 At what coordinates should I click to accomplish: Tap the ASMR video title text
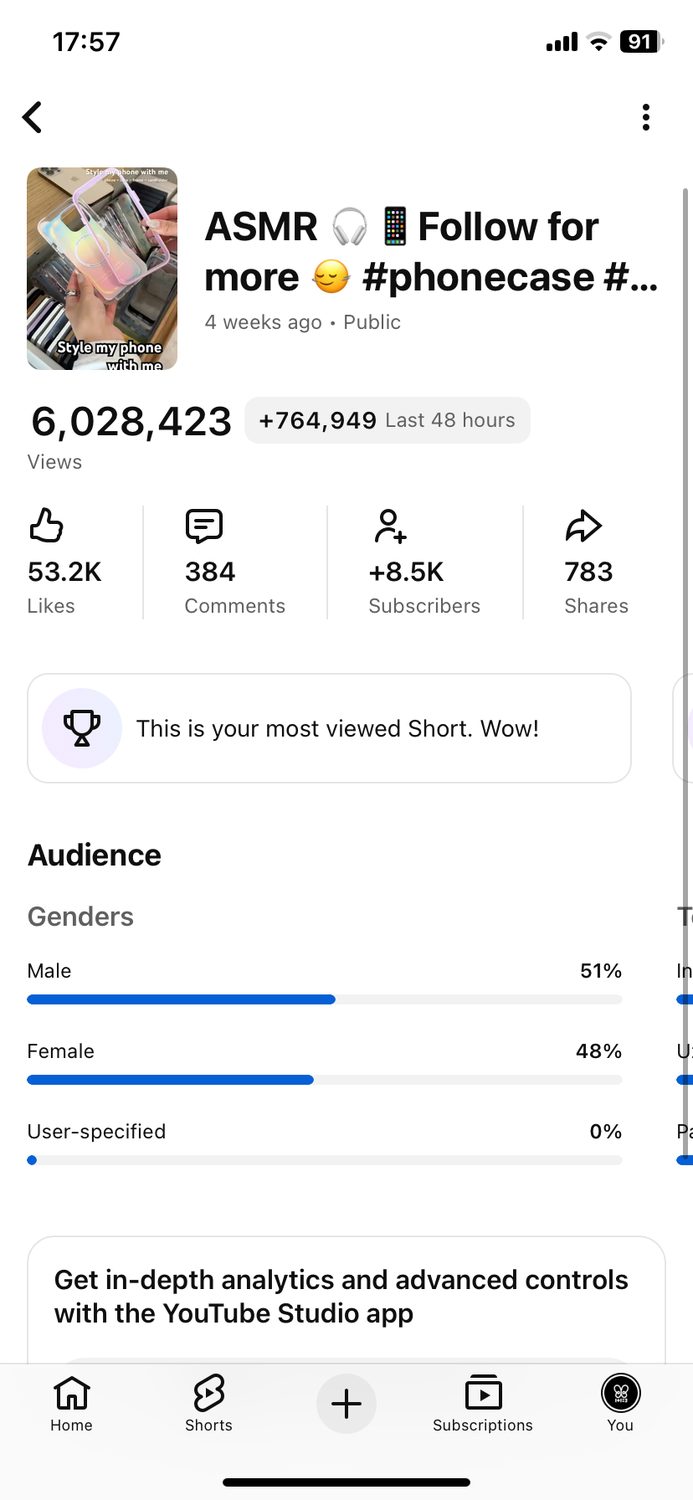pyautogui.click(x=431, y=252)
